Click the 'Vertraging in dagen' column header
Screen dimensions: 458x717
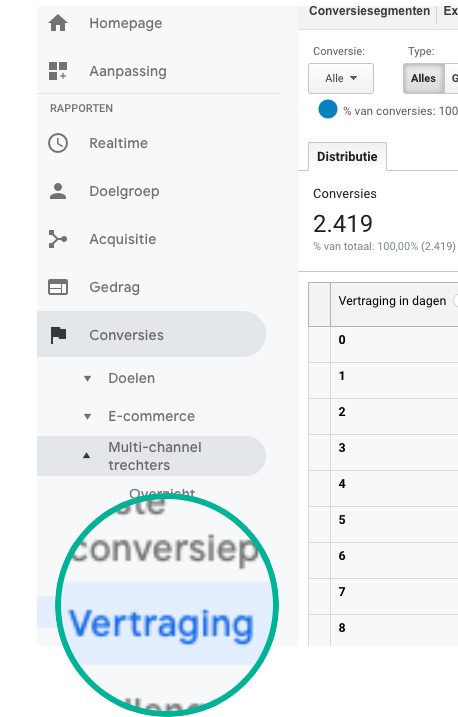click(392, 301)
